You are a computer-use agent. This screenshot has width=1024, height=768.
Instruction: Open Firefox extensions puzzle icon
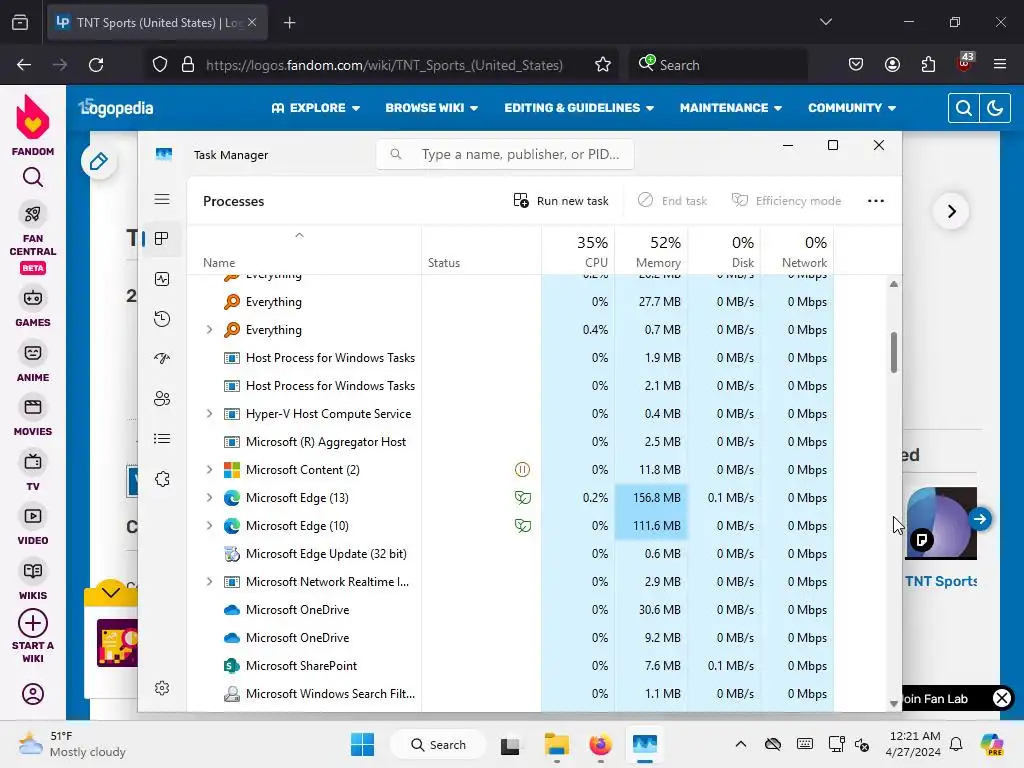pos(928,65)
